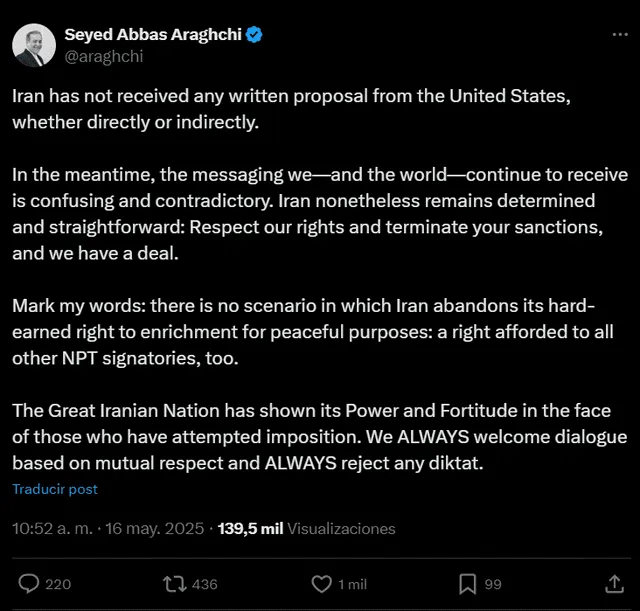Screen dimensions: 640x611
Task: Open the three-dot more options menu
Action: [620, 35]
